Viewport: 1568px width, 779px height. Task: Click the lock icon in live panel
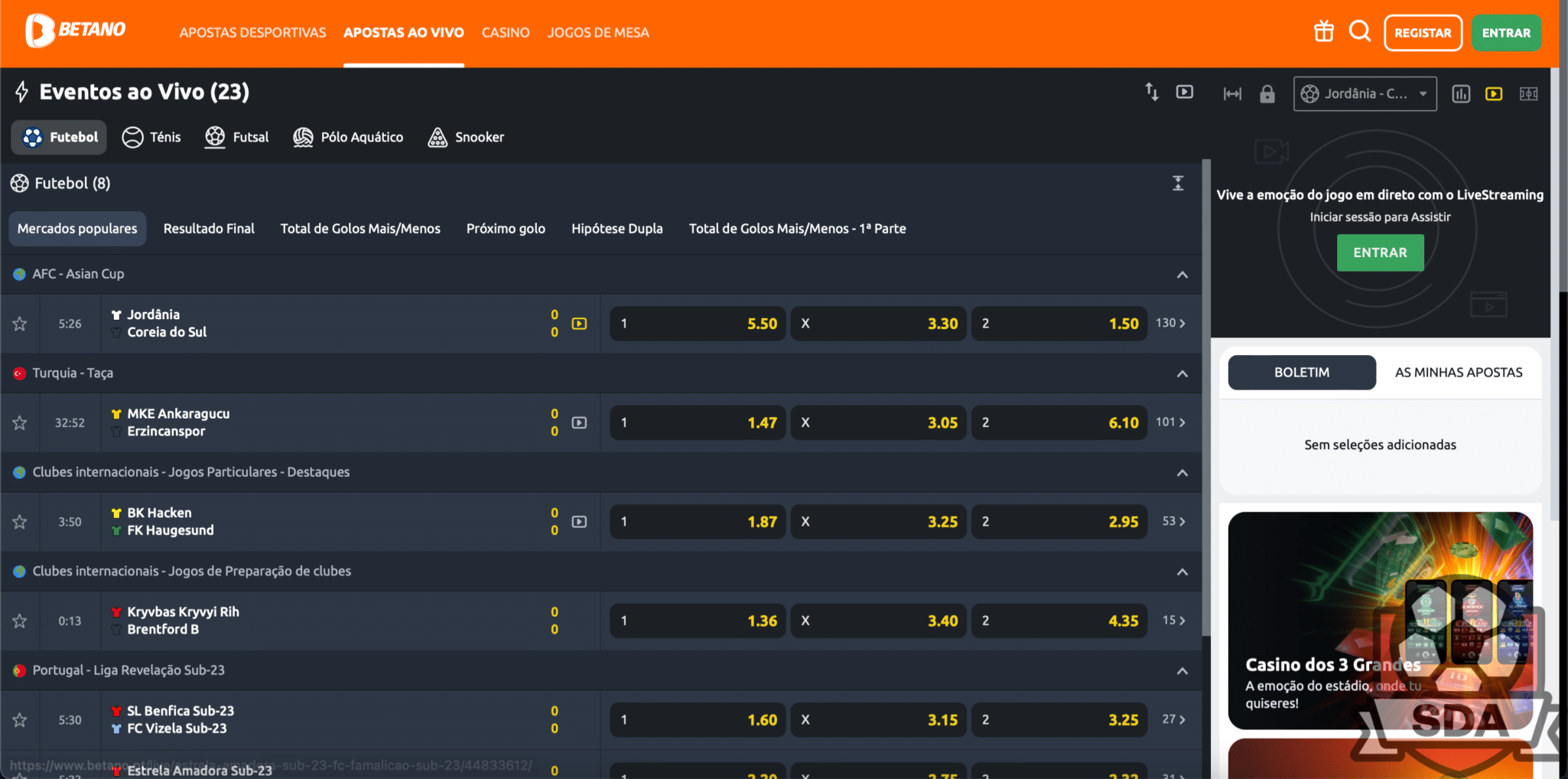click(1267, 94)
